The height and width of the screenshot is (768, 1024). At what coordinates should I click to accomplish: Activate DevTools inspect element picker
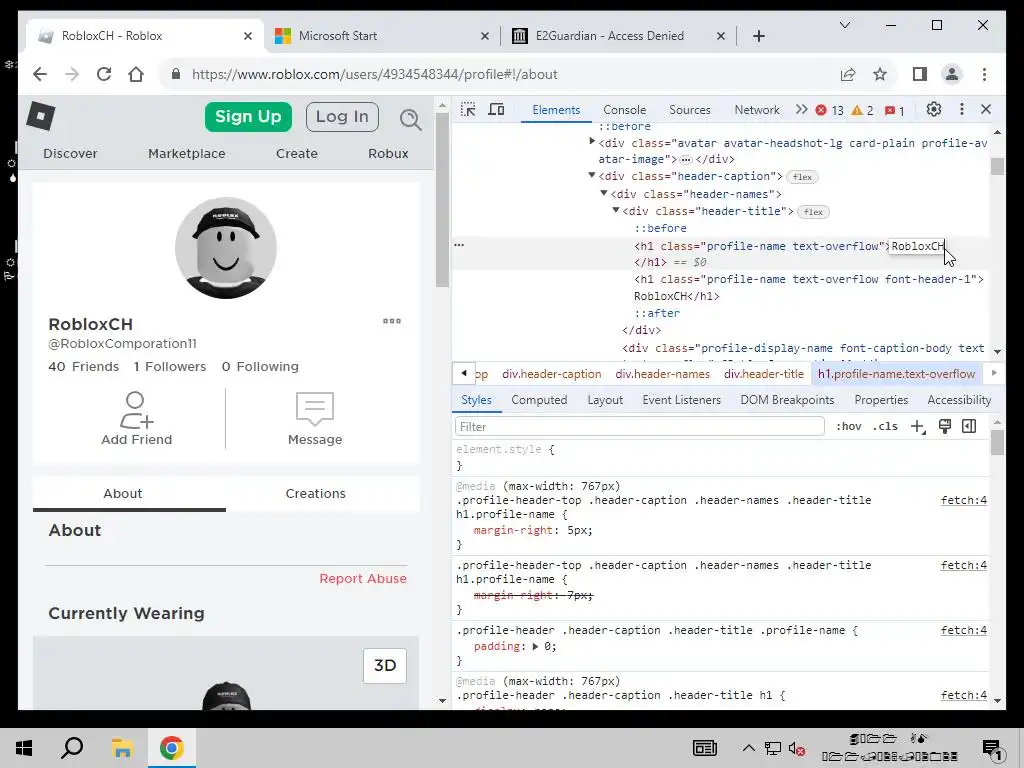[468, 110]
